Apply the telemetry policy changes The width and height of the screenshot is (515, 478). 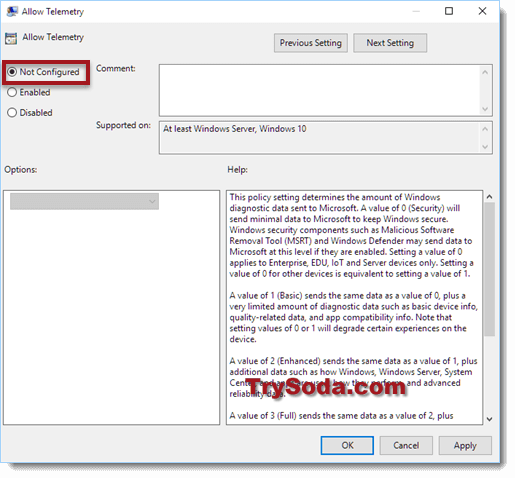pos(465,445)
